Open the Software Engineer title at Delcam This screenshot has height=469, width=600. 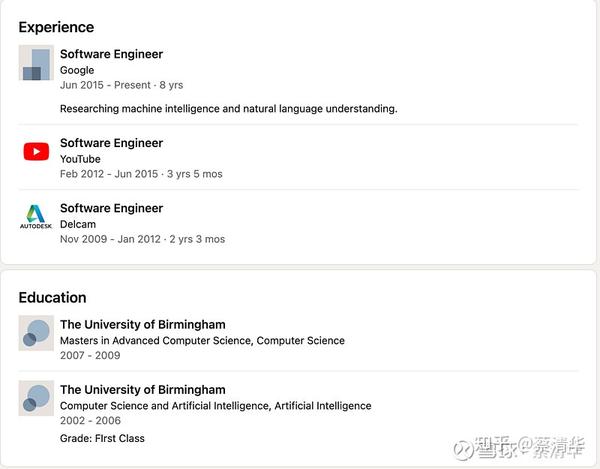111,208
